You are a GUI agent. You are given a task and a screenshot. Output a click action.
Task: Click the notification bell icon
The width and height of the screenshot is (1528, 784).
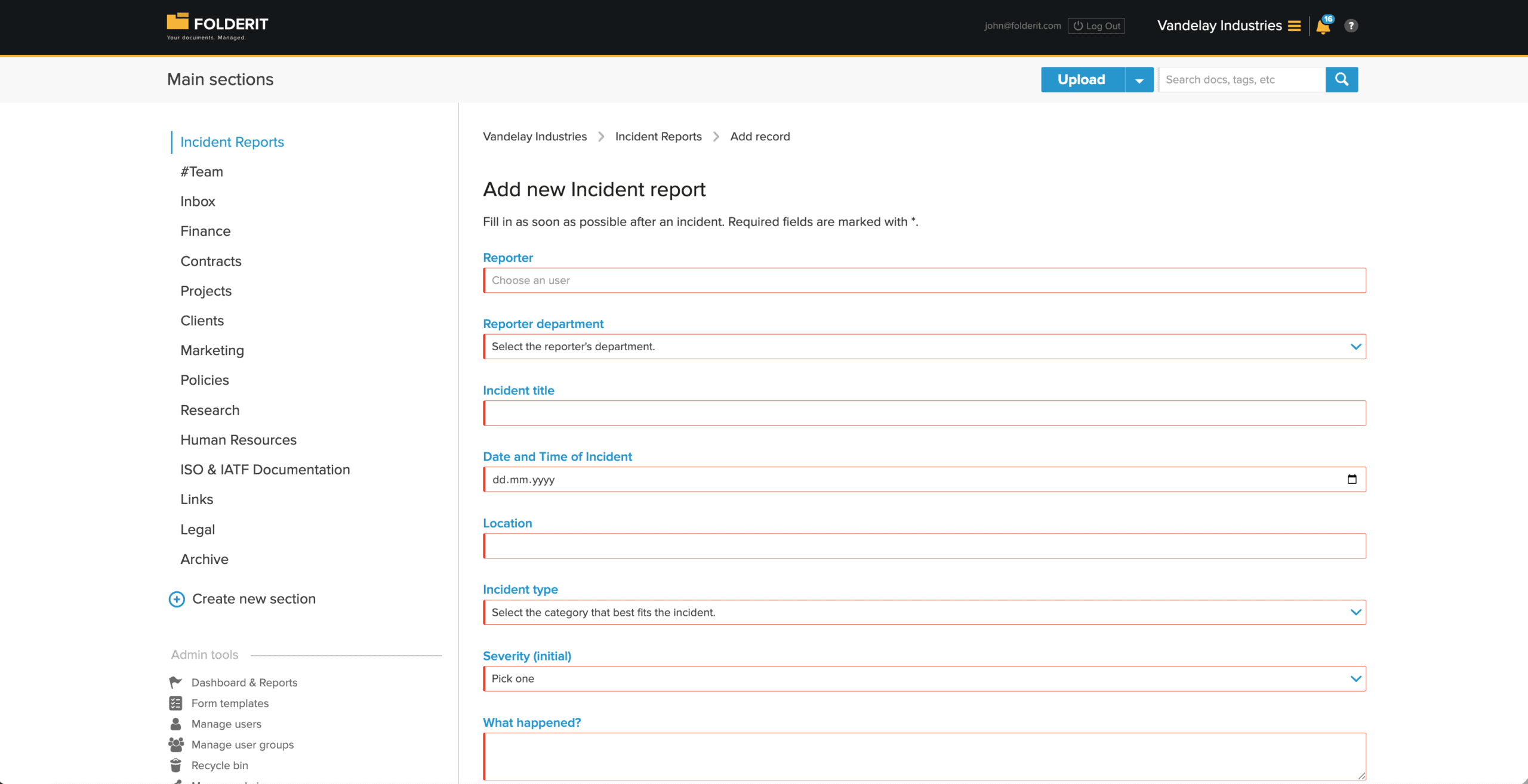pos(1323,26)
